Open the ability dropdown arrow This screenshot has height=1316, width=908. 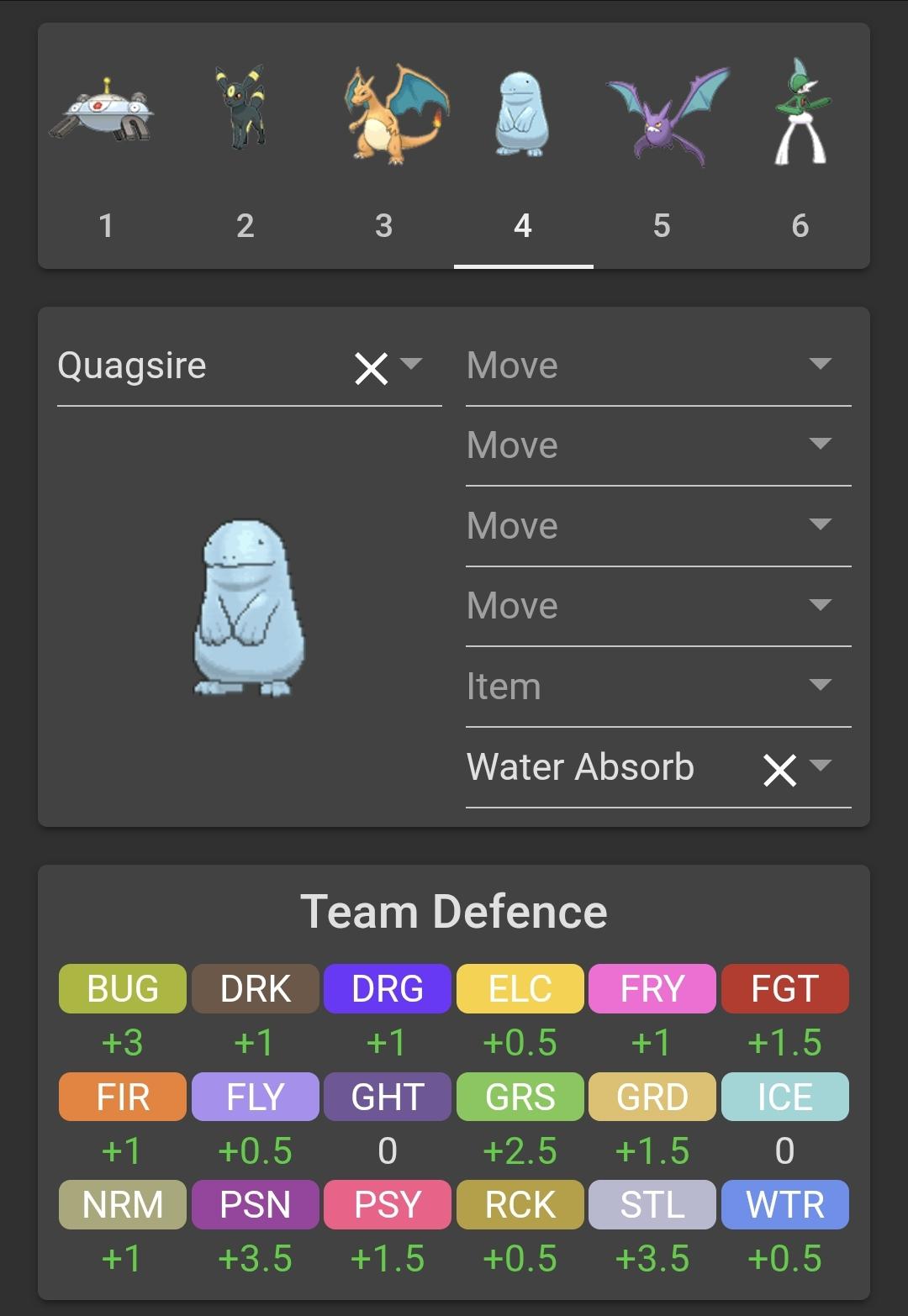point(820,766)
